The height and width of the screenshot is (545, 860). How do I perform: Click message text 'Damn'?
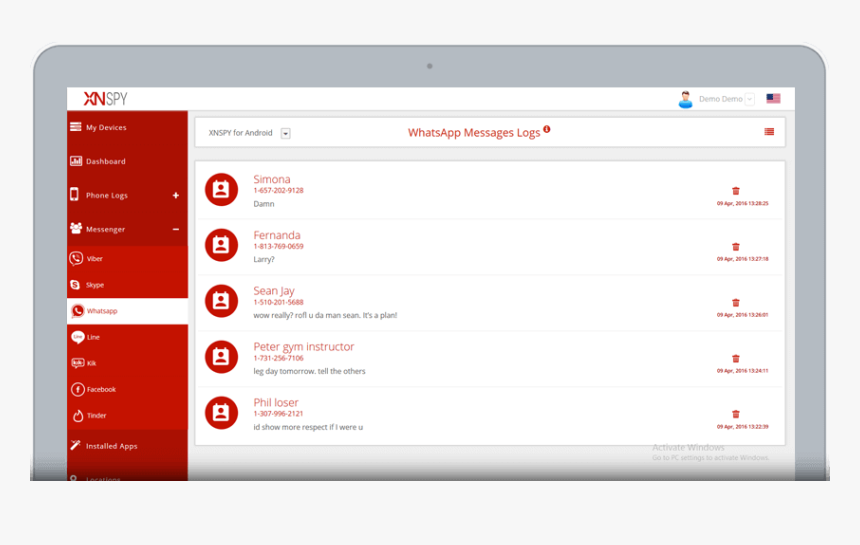click(x=263, y=204)
